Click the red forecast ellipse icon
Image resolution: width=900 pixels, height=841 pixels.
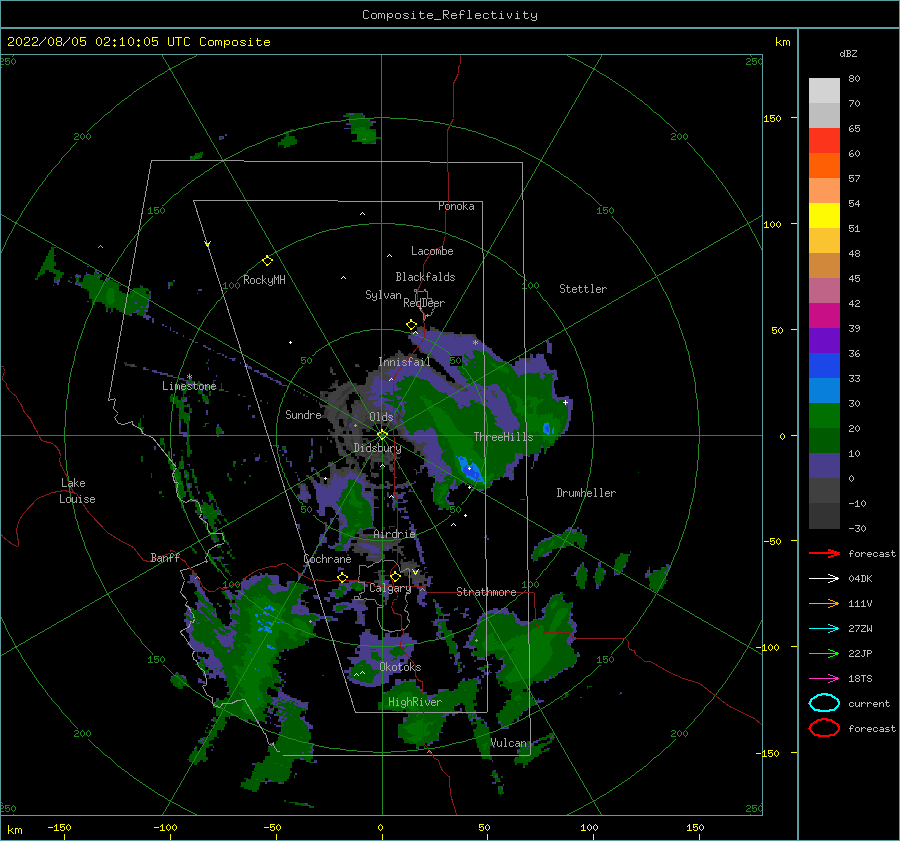(824, 728)
